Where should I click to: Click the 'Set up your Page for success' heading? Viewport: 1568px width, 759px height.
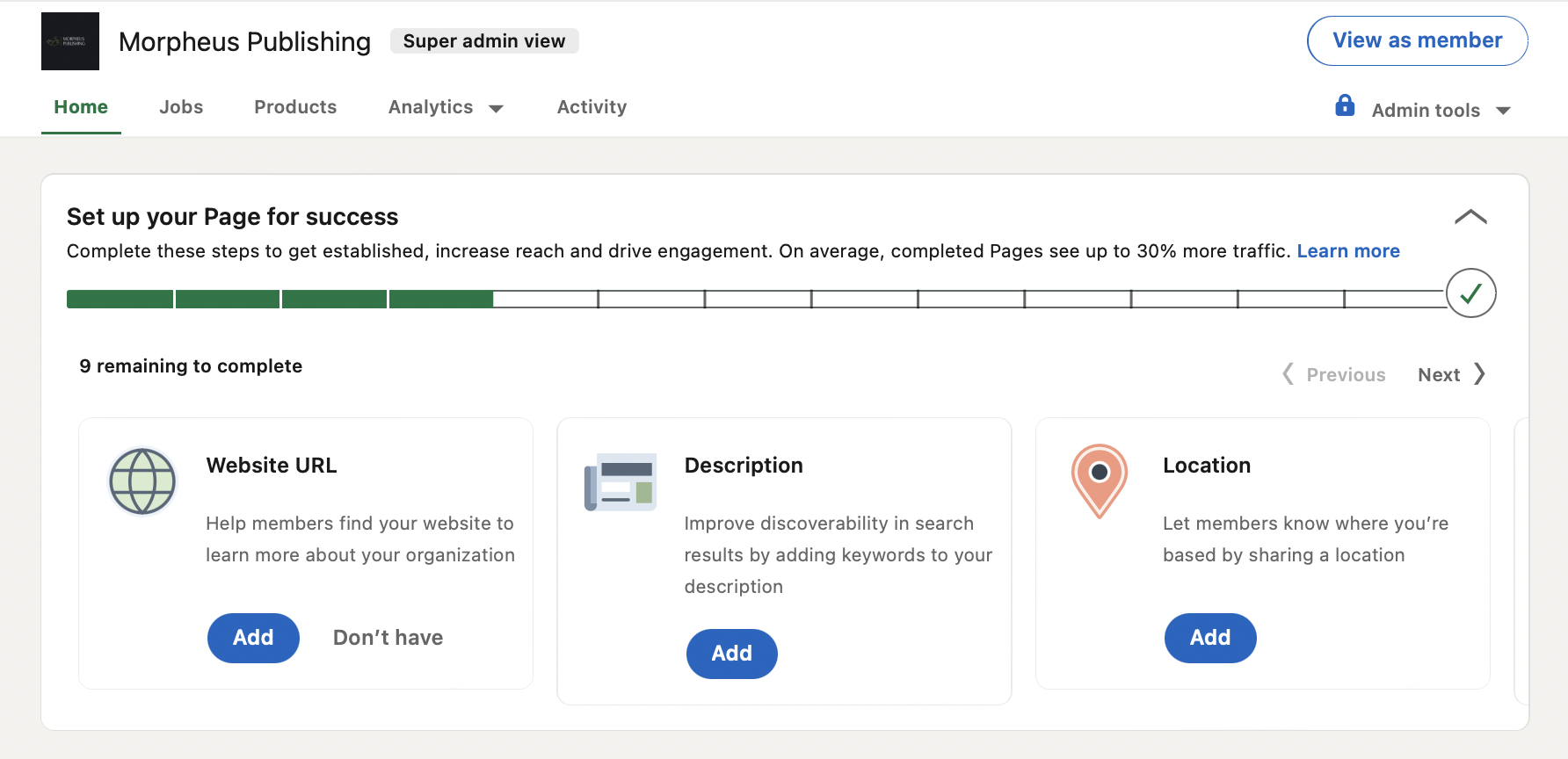pos(233,217)
